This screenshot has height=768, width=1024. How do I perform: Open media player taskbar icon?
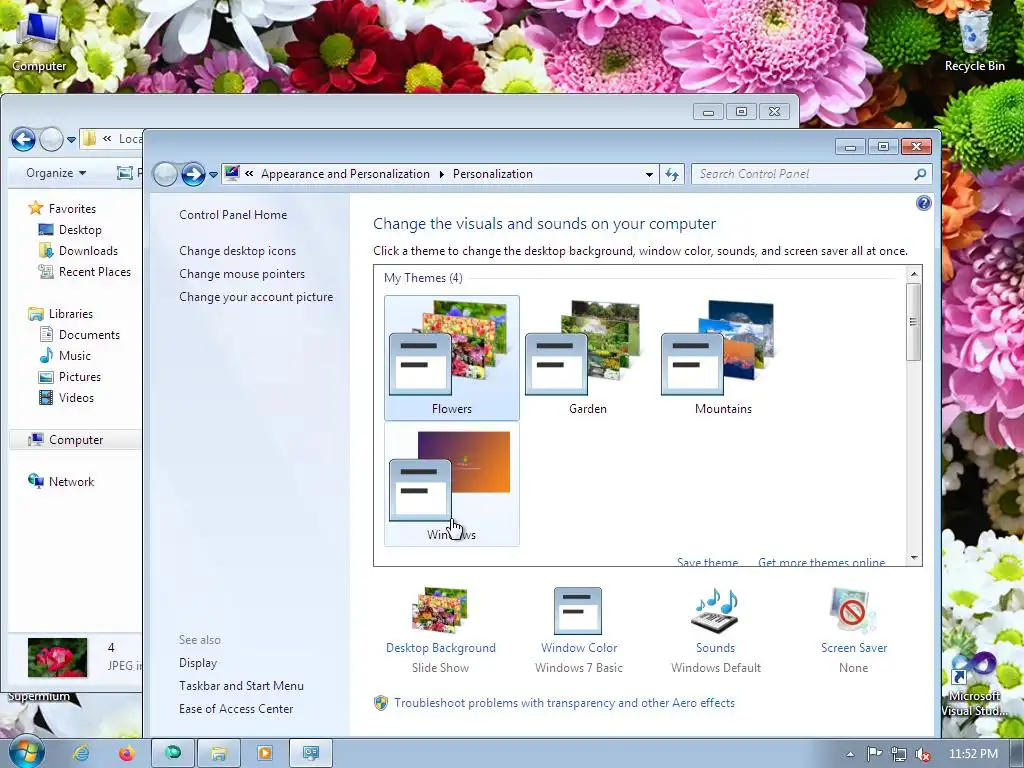[264, 753]
